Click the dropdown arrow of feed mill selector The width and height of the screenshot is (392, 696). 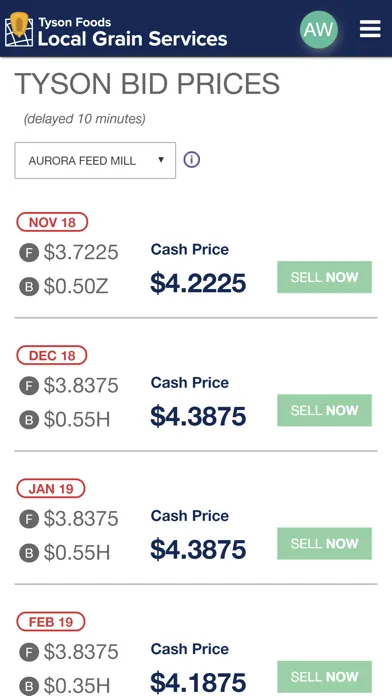pos(161,160)
